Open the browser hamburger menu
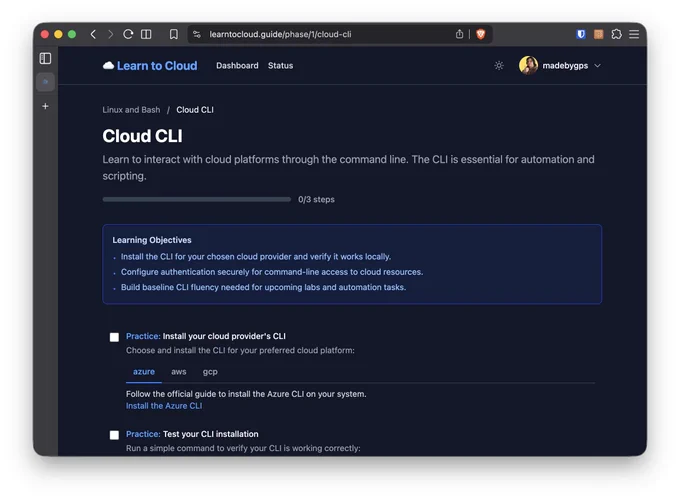This screenshot has height=500, width=680. tap(634, 34)
